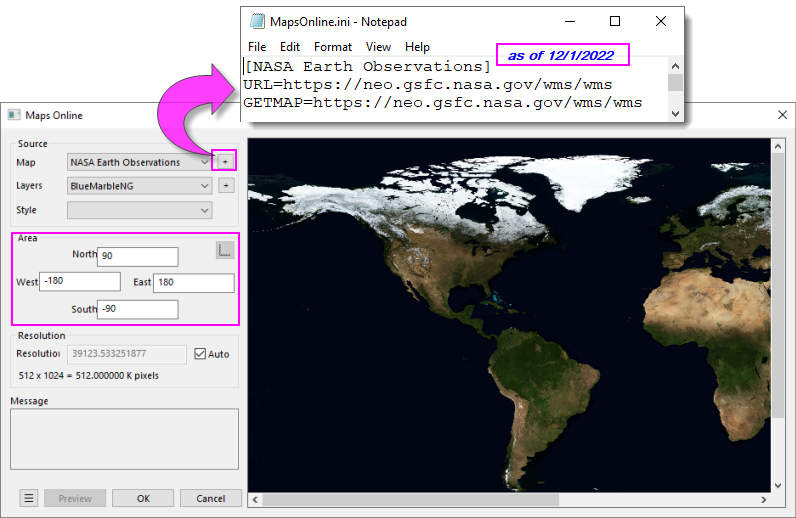Open the Map dropdown NASA Earth Observations
This screenshot has width=796, height=518.
pyautogui.click(x=140, y=162)
